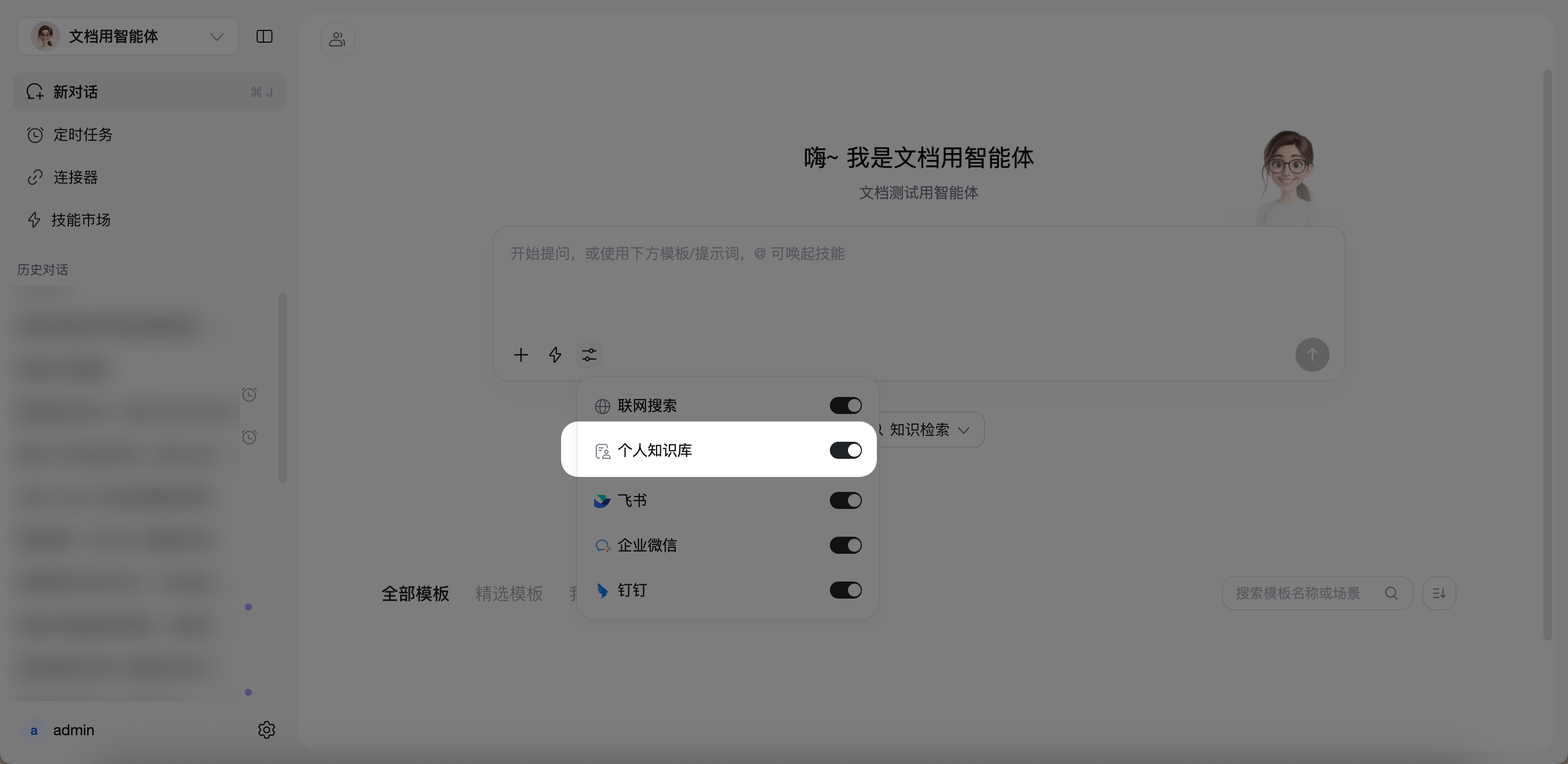Open 连接器 in sidebar
Image resolution: width=1568 pixels, height=764 pixels.
coord(149,177)
